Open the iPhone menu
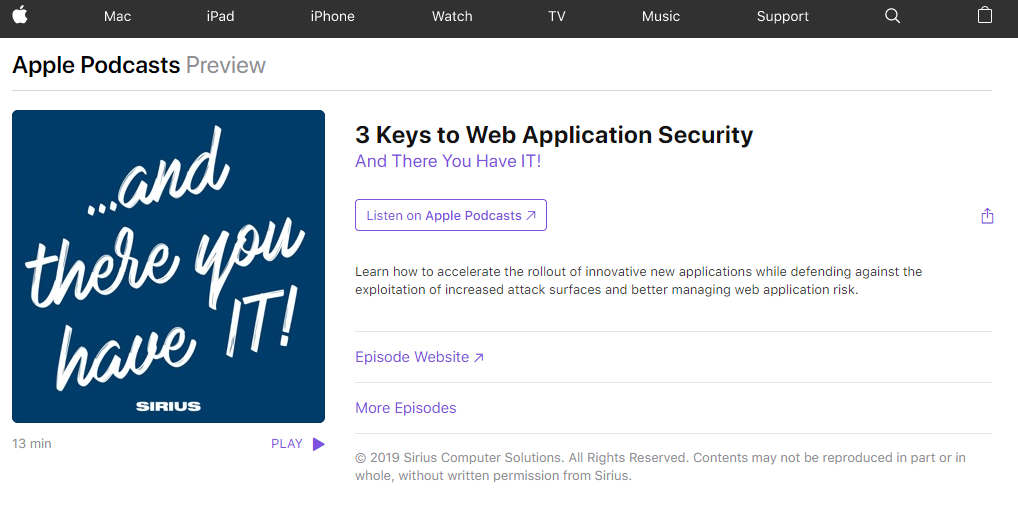The width and height of the screenshot is (1018, 522). pos(332,16)
